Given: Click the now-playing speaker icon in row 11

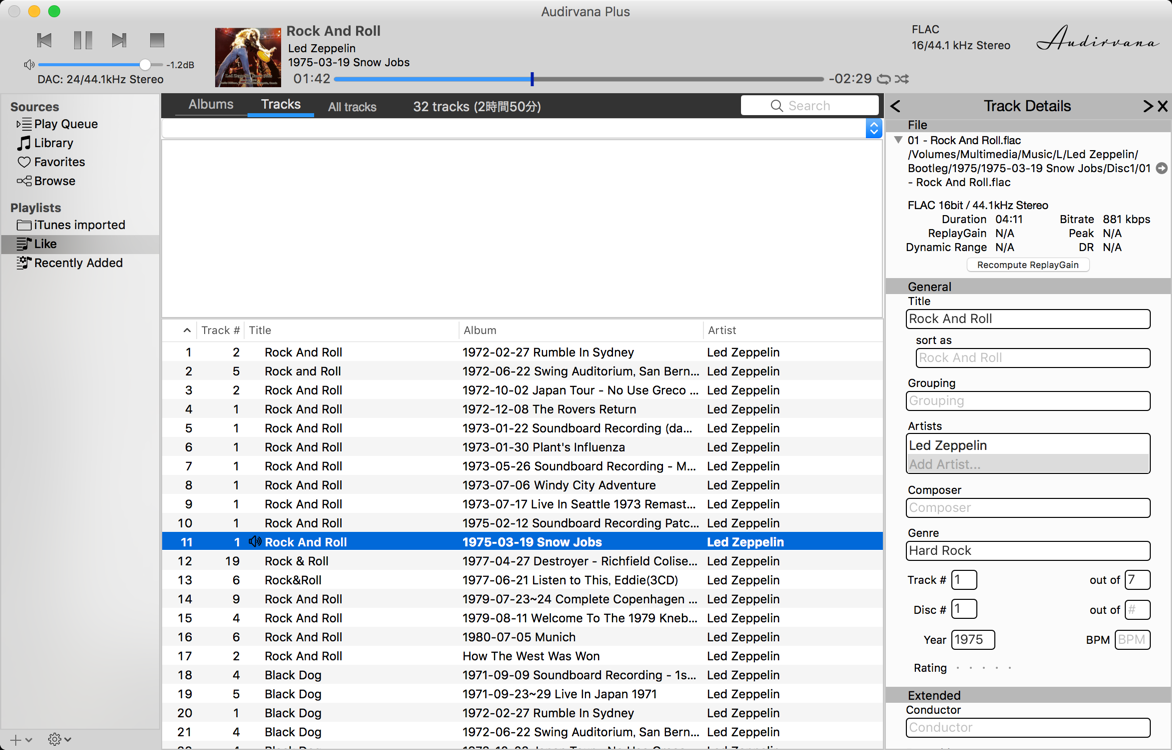Looking at the screenshot, I should tap(255, 542).
